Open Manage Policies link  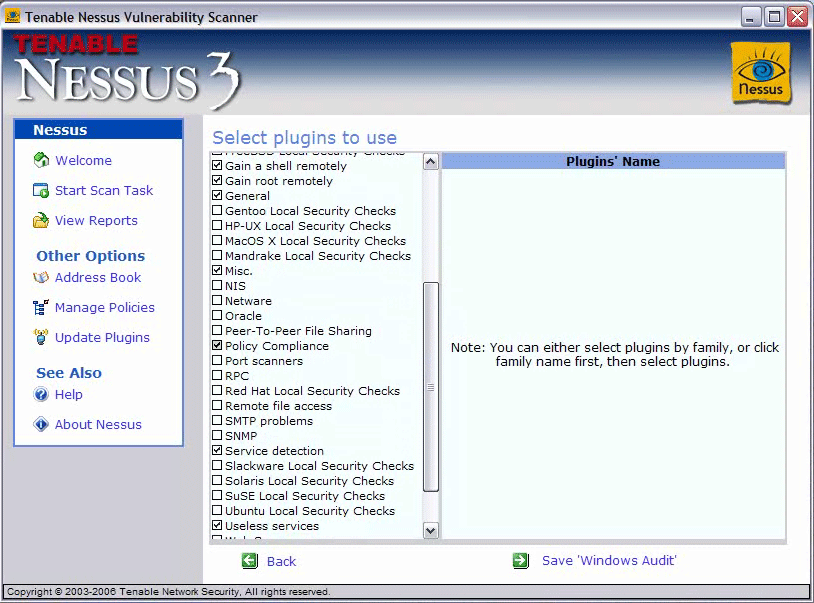[x=104, y=308]
